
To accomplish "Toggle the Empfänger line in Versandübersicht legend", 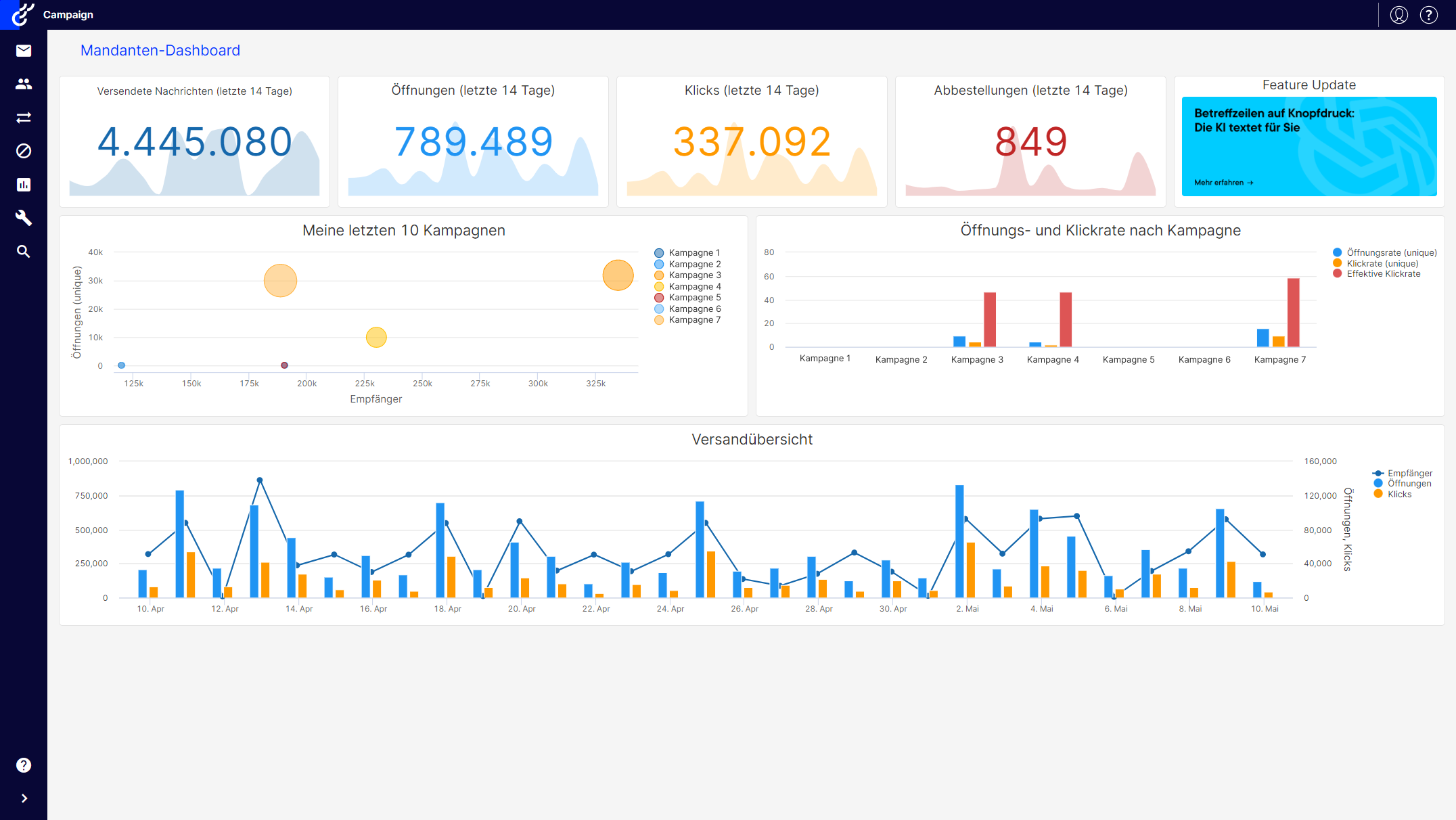I will click(x=1409, y=474).
